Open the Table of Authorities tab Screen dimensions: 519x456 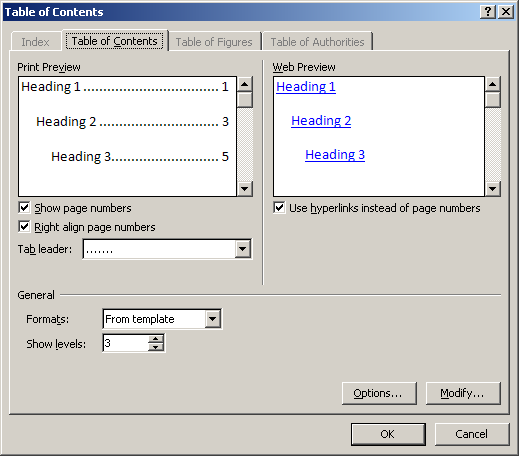pyautogui.click(x=317, y=42)
